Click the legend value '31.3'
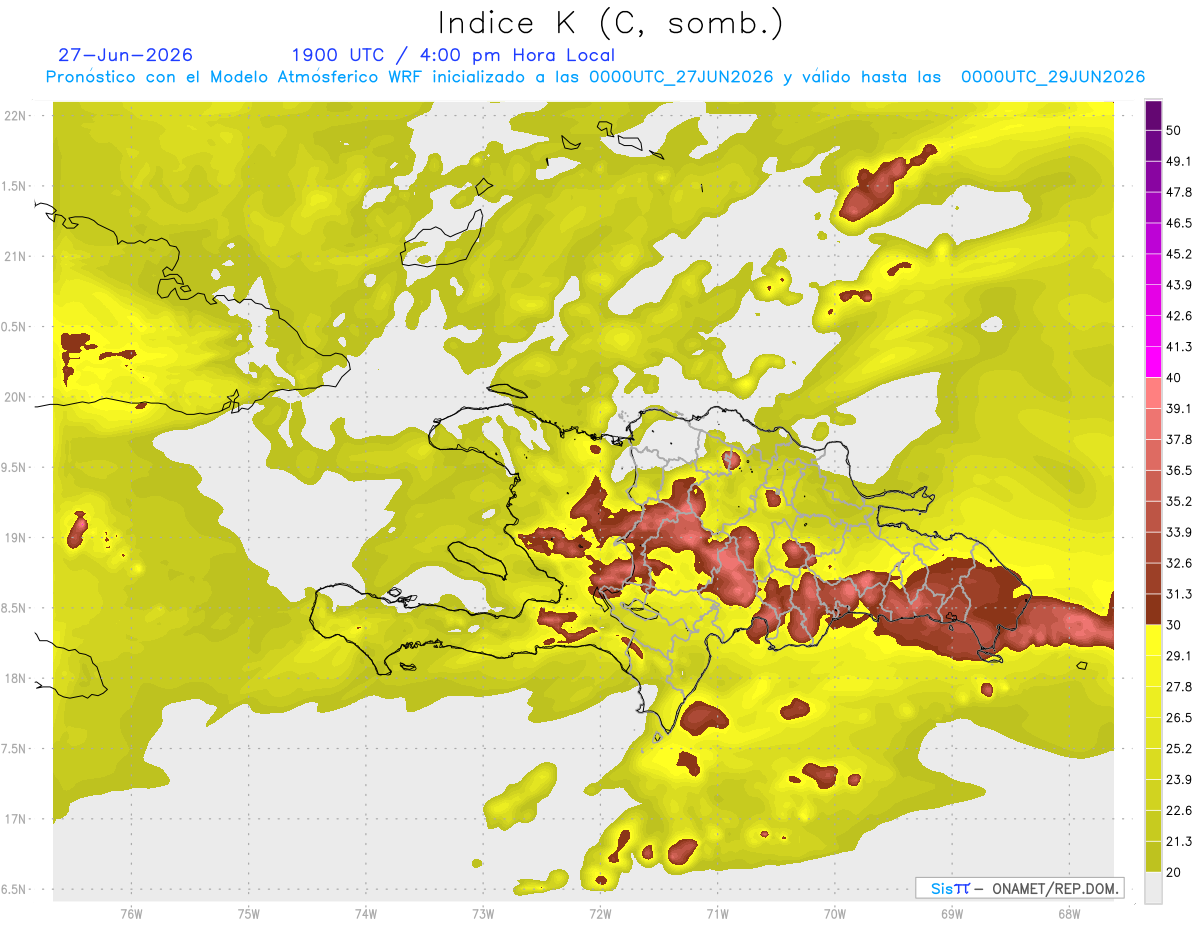Image resolution: width=1200 pixels, height=927 pixels. [1179, 594]
